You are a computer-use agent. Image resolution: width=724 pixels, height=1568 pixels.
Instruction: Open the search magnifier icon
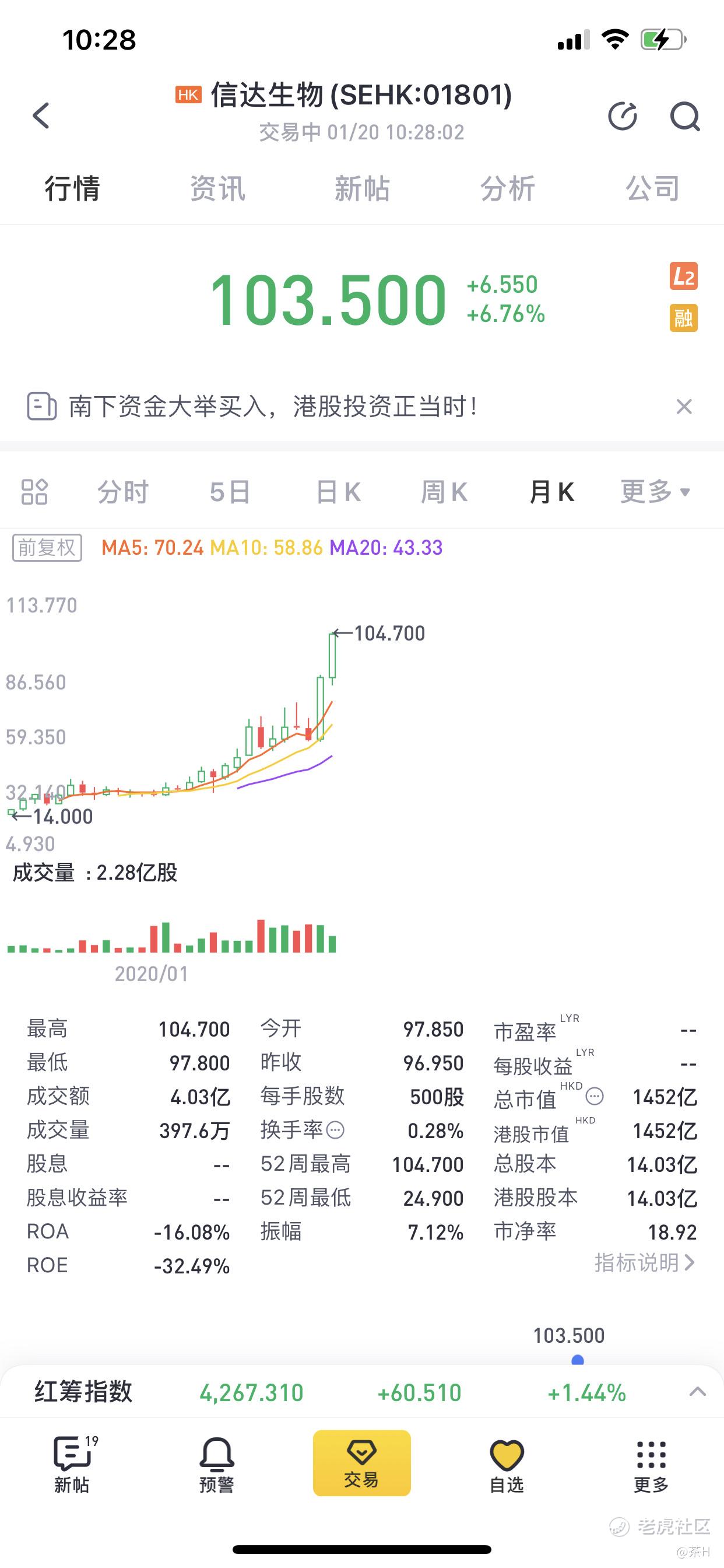pyautogui.click(x=685, y=116)
